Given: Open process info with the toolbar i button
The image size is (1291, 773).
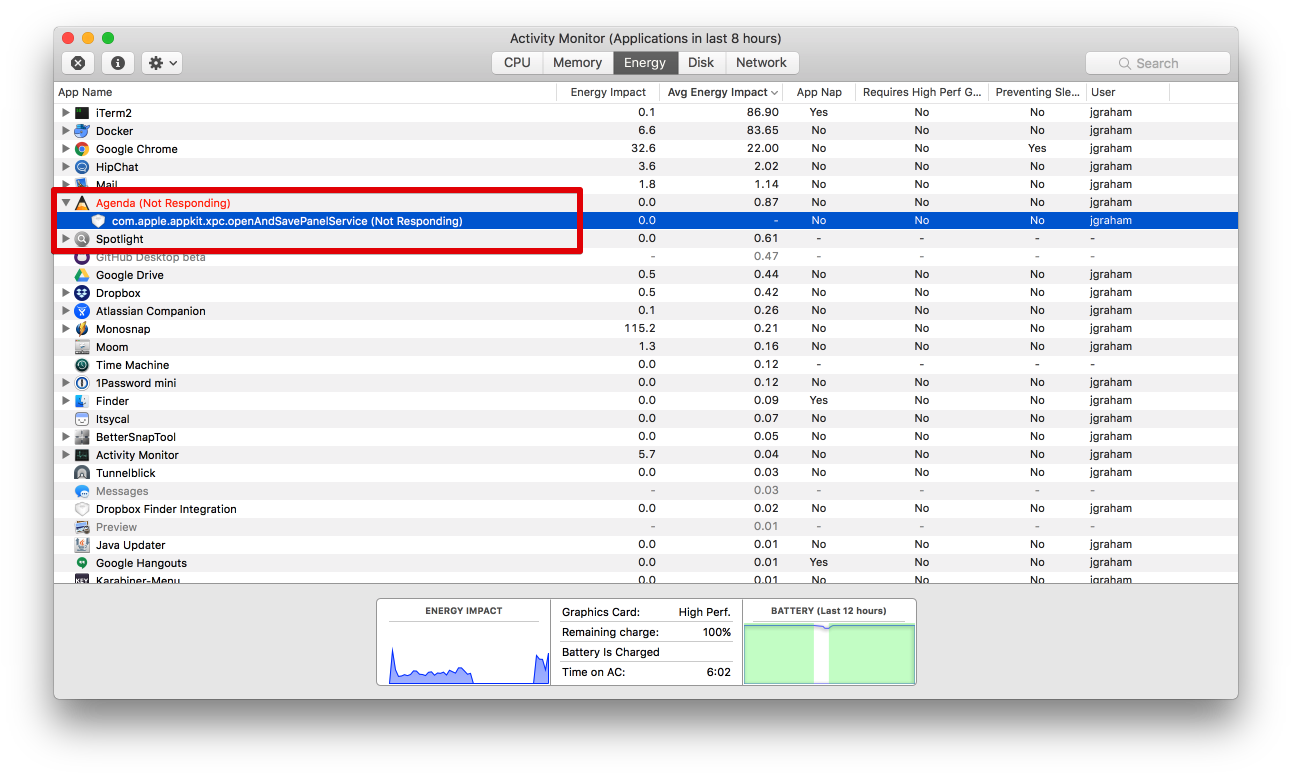Looking at the screenshot, I should coord(118,63).
